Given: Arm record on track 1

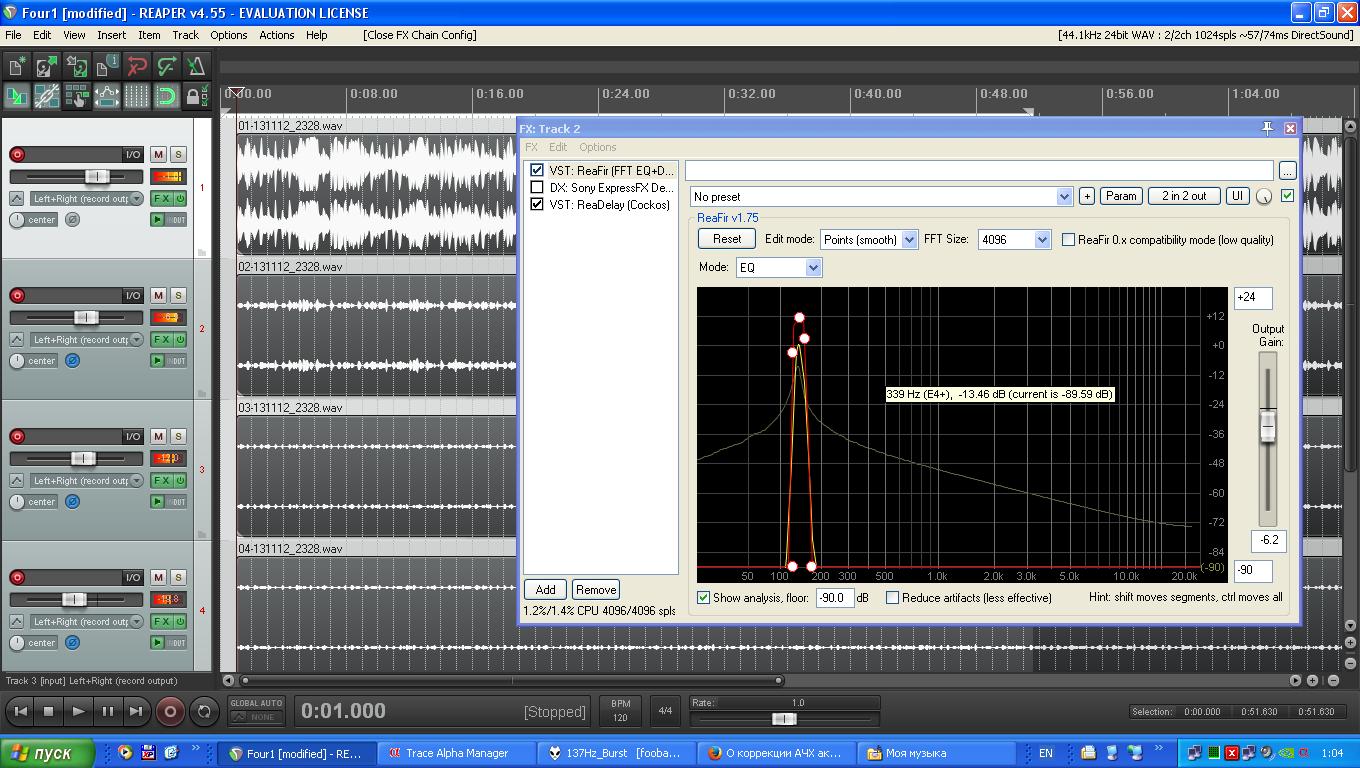Looking at the screenshot, I should [17, 154].
